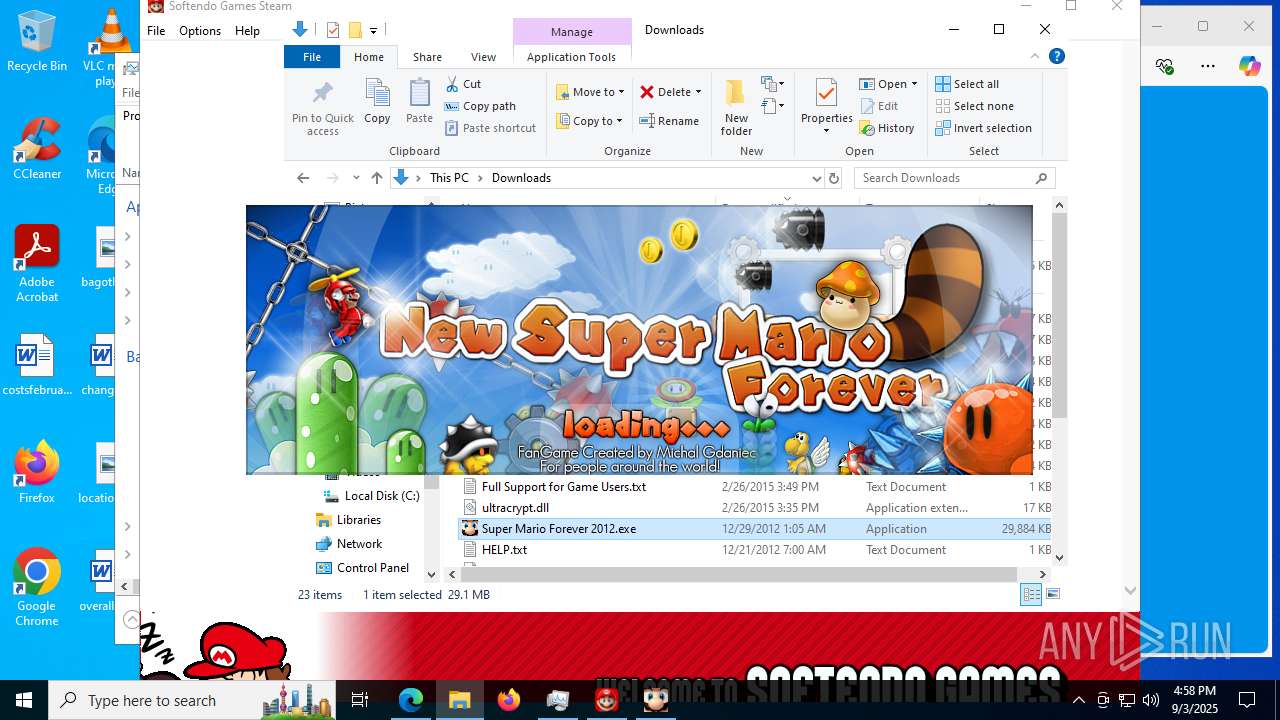Switch to Large icons view layout
Viewport: 1280px width, 720px height.
1052,595
